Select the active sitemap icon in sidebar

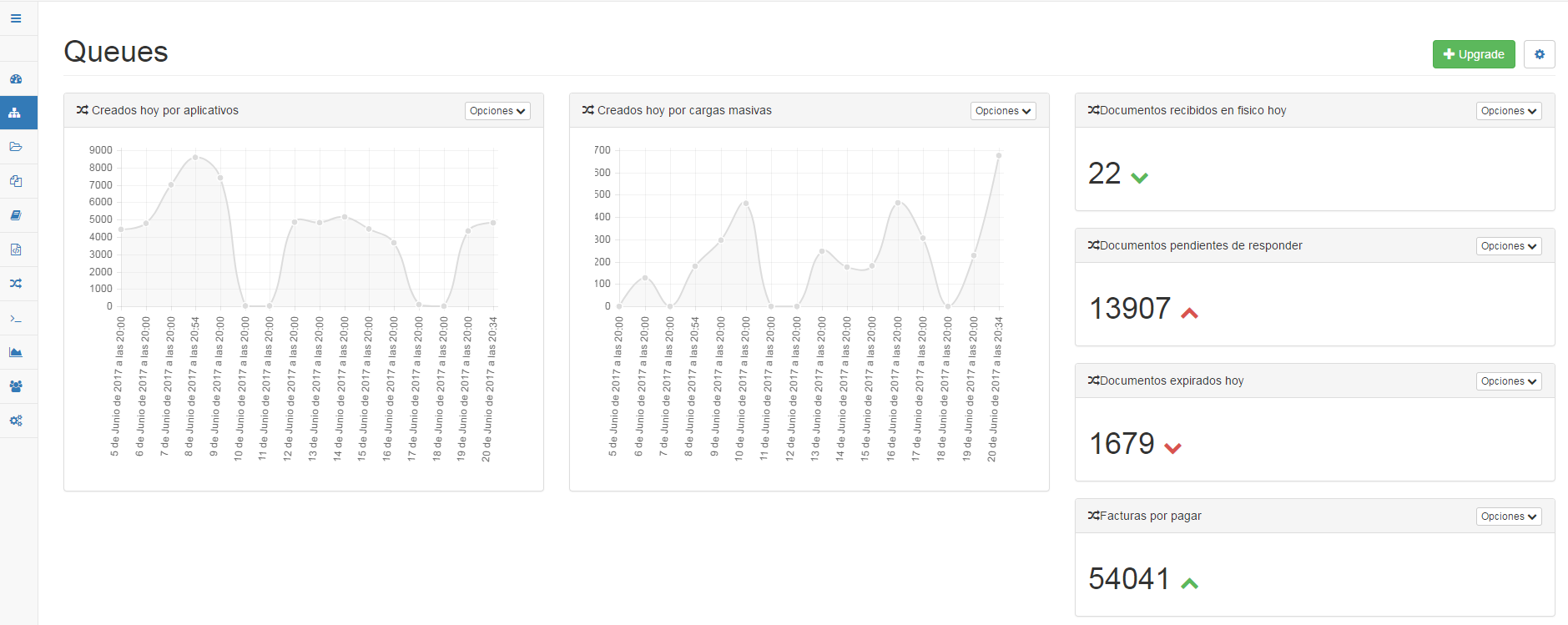16,113
